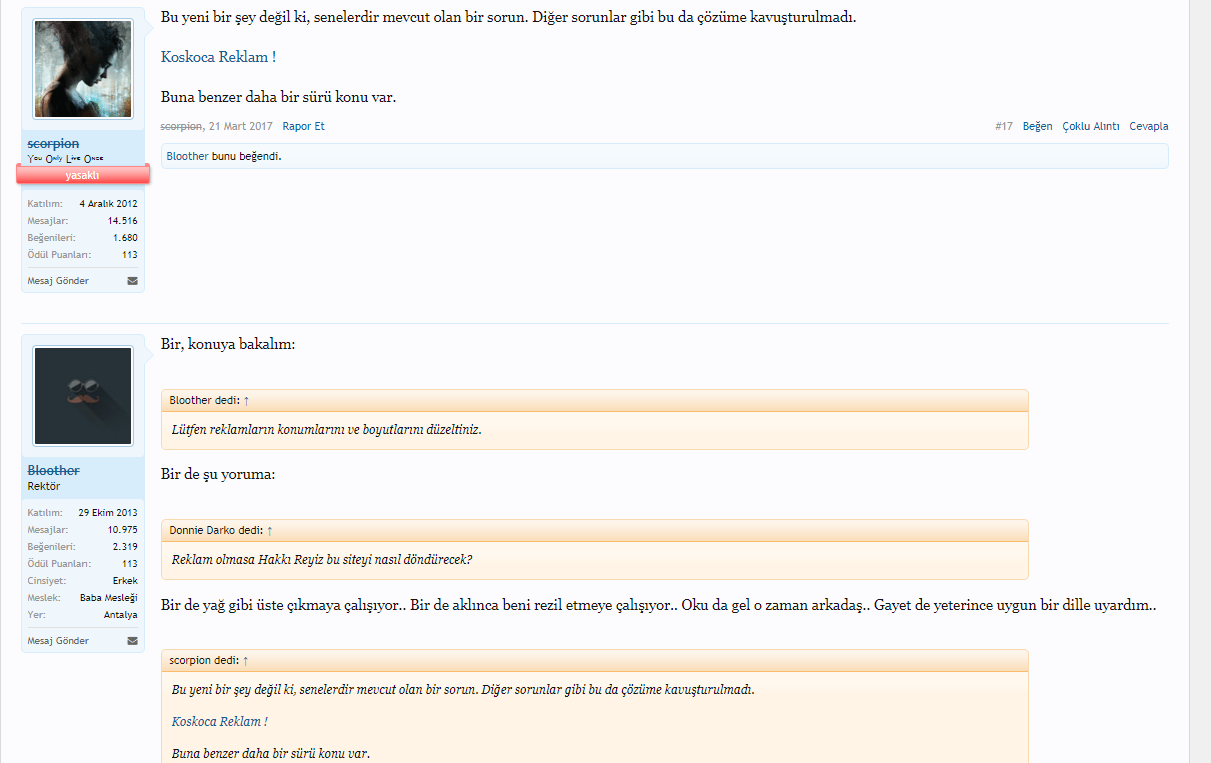Click Bloother's join date '29 Ekim 2013'
Screen dimensions: 1211x763
[x=108, y=512]
